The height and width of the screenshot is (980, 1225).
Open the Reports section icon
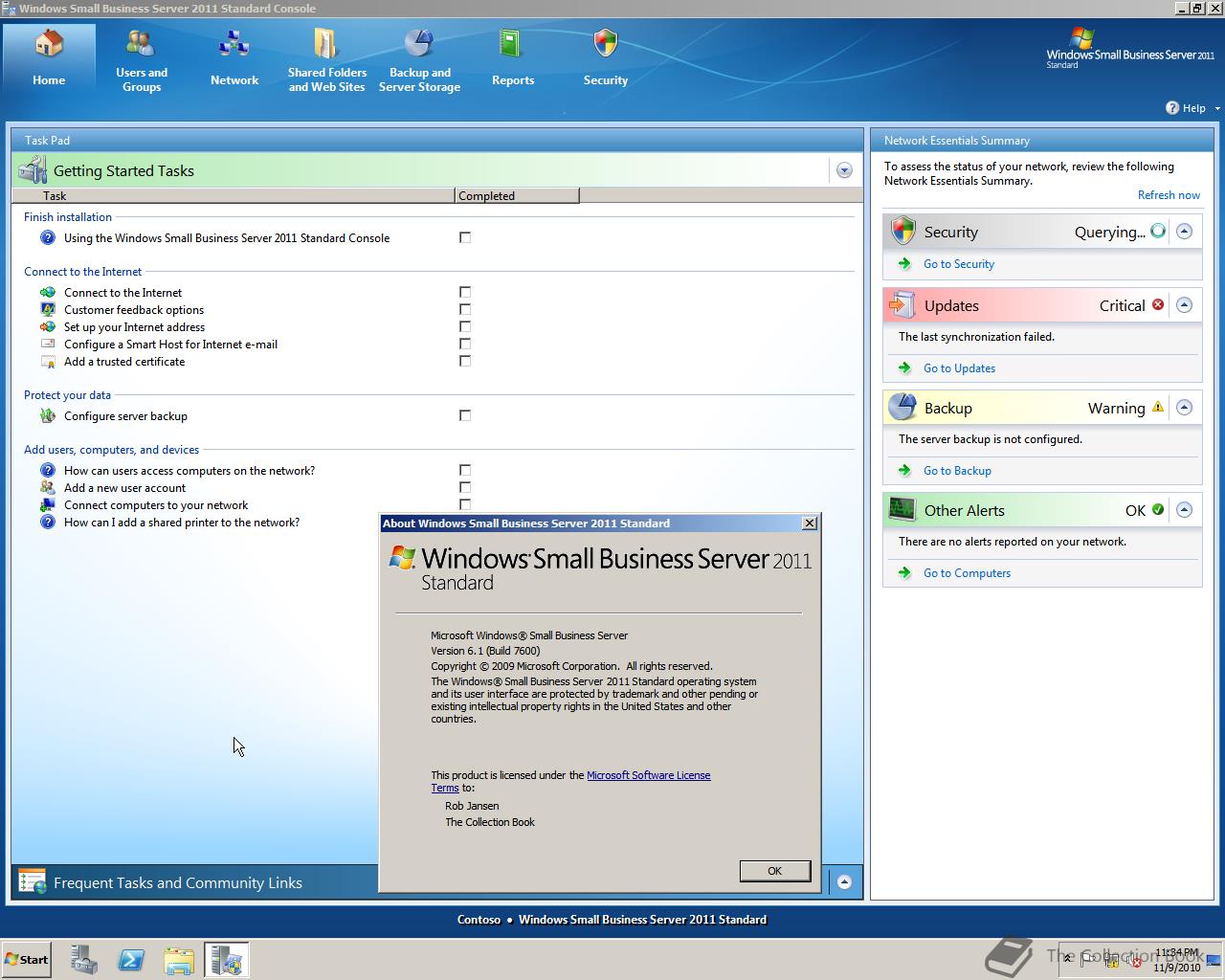click(512, 45)
